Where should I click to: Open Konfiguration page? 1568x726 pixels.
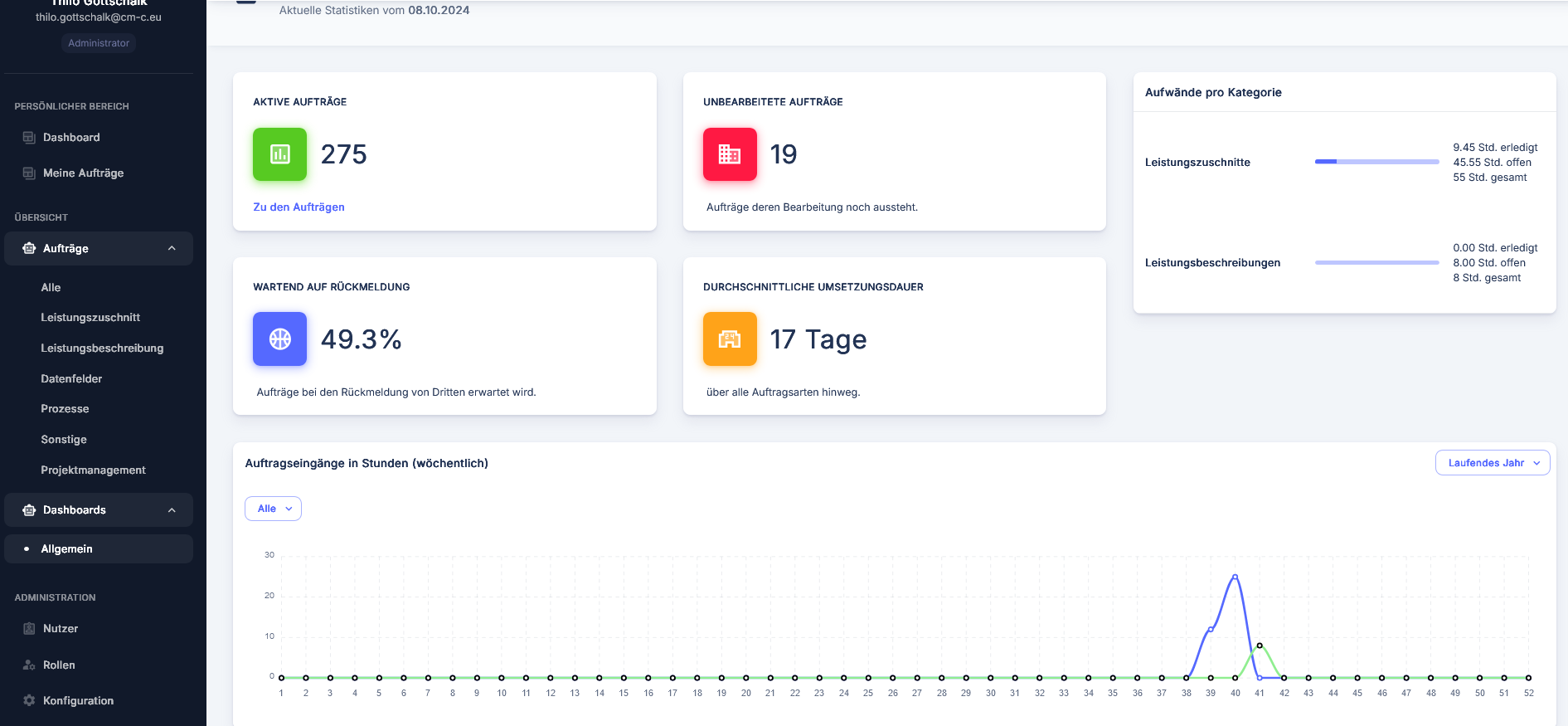(x=78, y=701)
